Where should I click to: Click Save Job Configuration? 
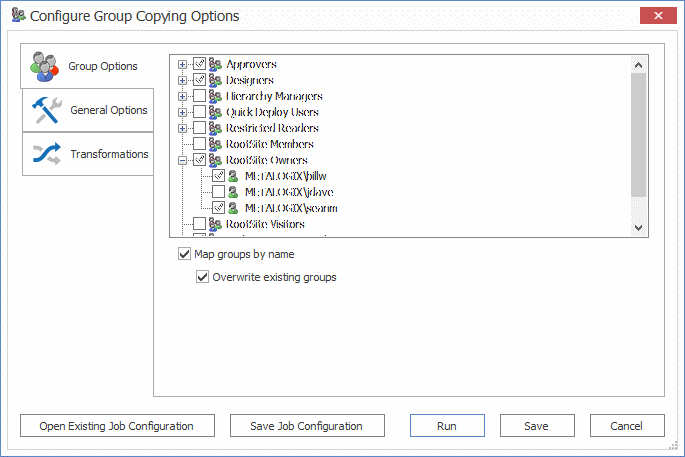tap(305, 426)
